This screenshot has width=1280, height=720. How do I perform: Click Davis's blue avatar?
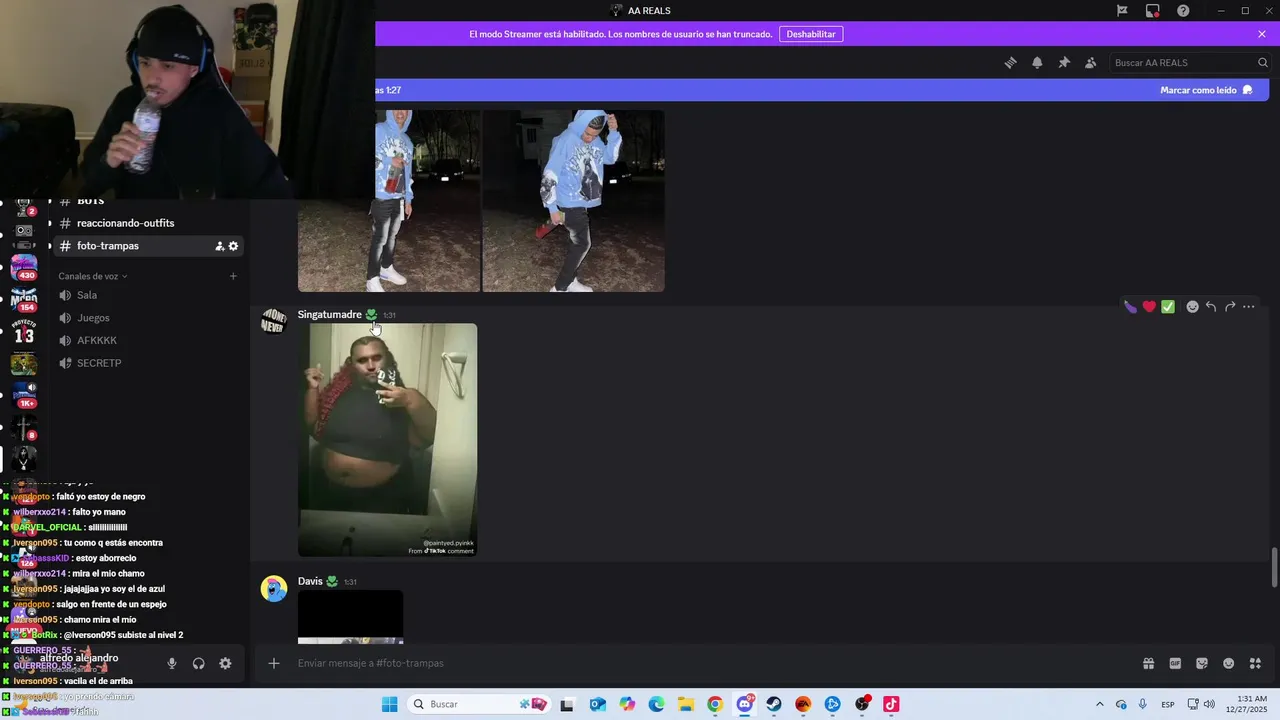[x=273, y=589]
